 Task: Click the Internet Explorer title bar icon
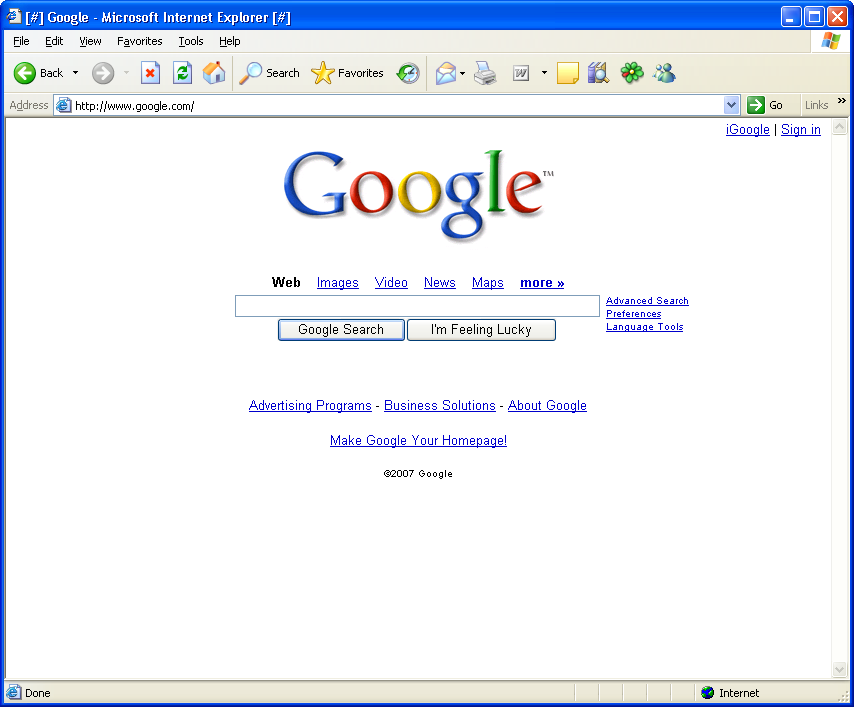point(14,17)
